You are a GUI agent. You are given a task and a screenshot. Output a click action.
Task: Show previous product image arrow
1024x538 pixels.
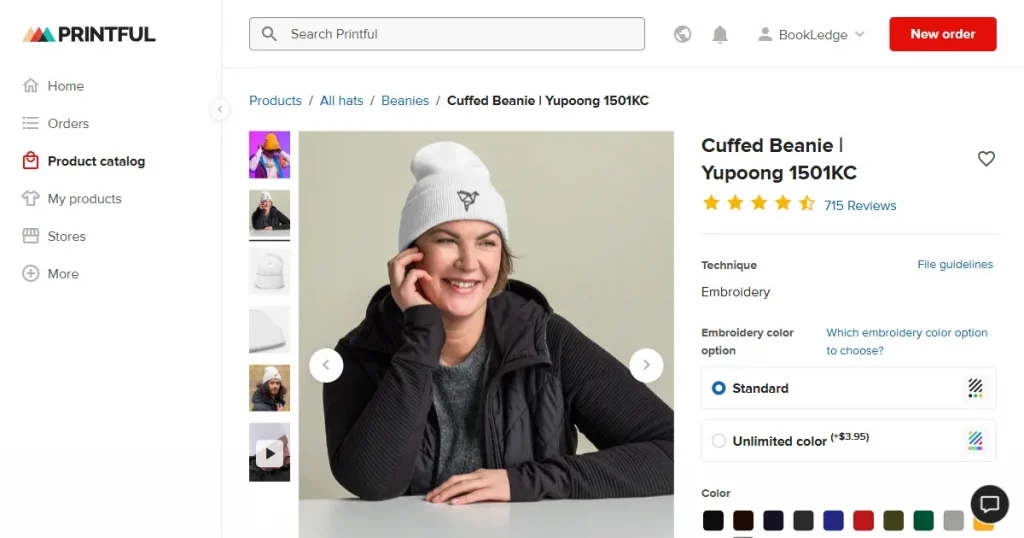pyautogui.click(x=326, y=365)
